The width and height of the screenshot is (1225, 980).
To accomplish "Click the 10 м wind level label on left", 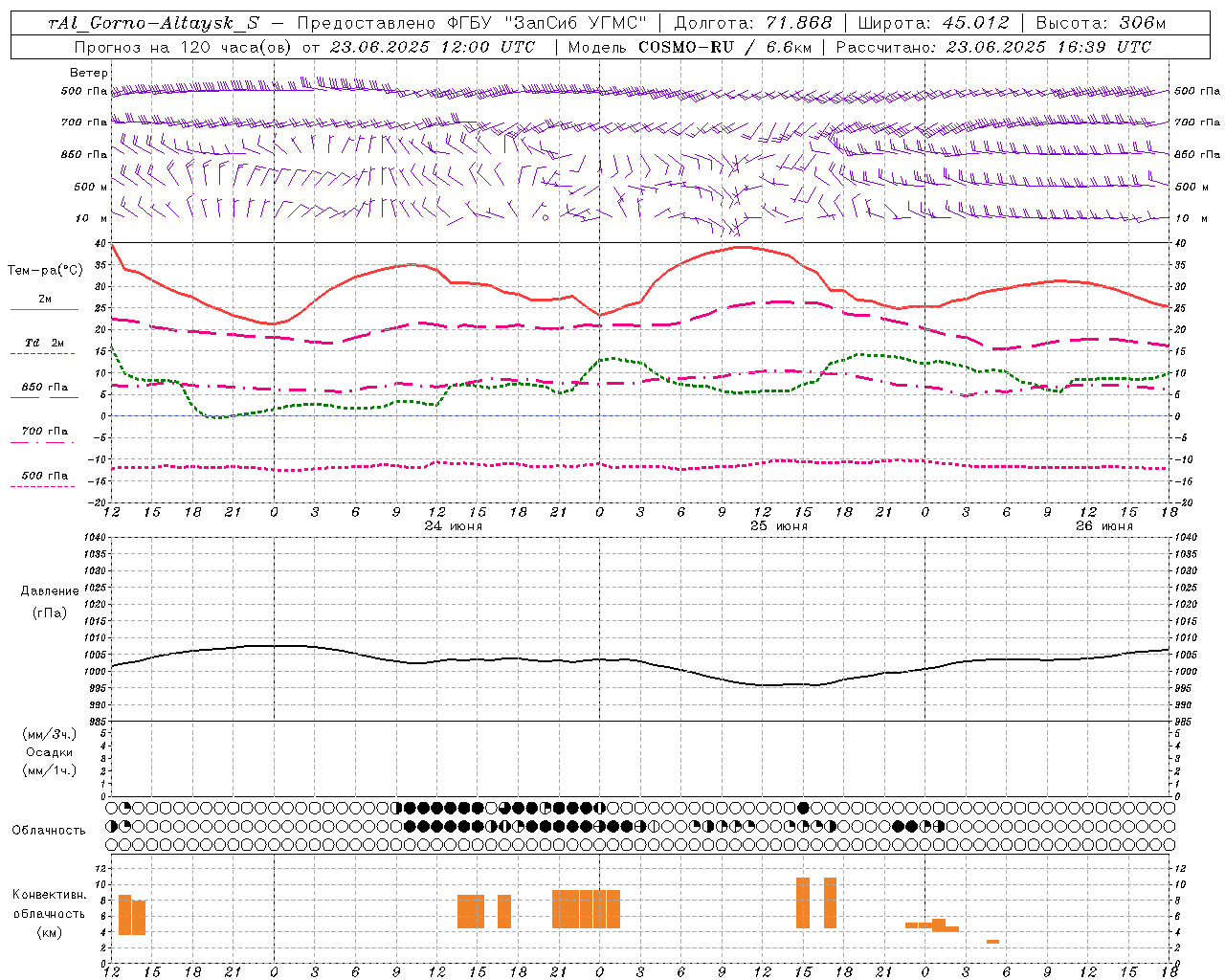I will [x=91, y=218].
